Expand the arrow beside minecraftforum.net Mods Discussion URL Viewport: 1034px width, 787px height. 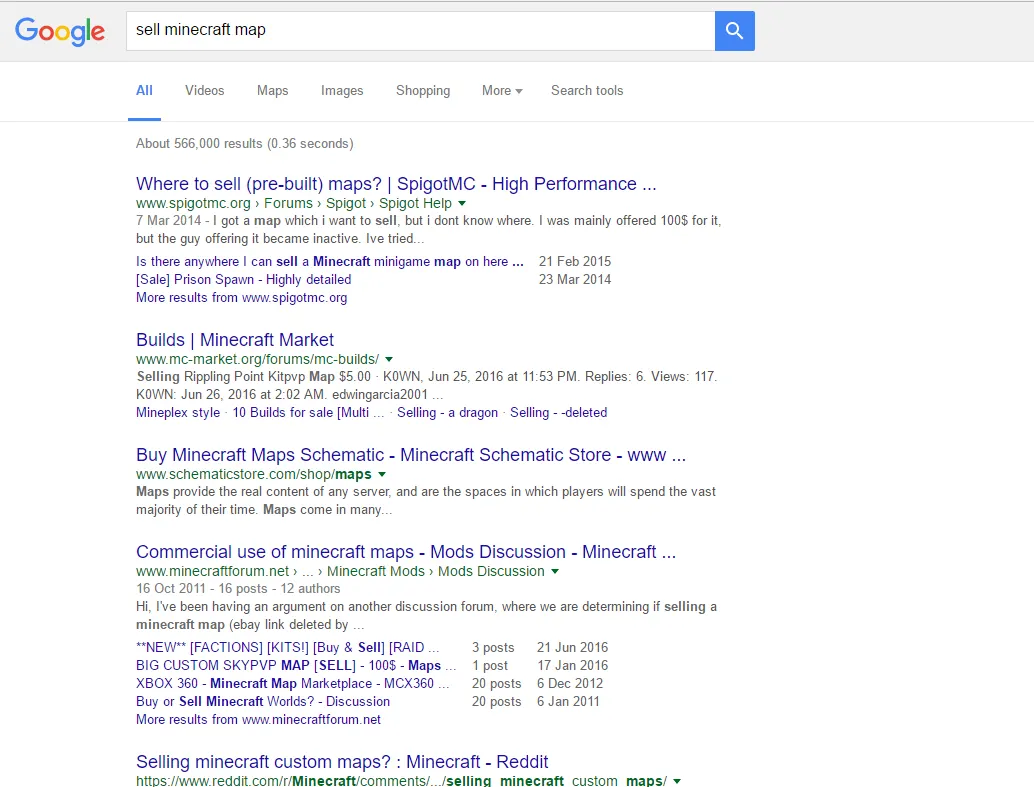click(x=555, y=571)
